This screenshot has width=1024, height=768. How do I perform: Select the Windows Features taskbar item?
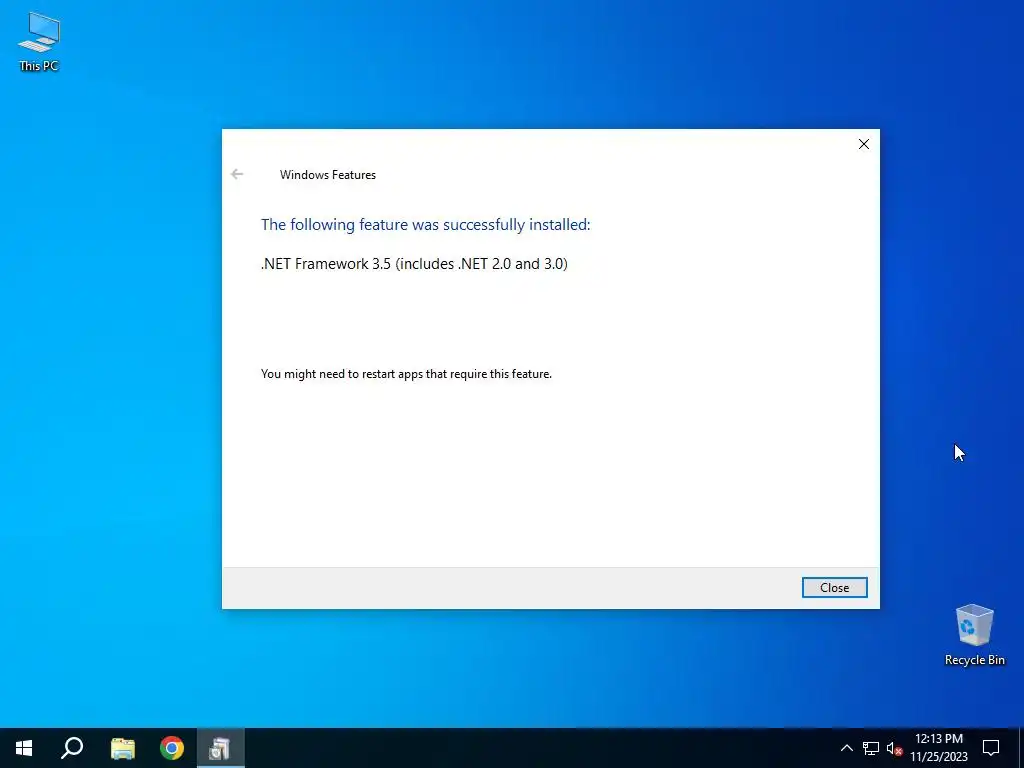[221, 748]
